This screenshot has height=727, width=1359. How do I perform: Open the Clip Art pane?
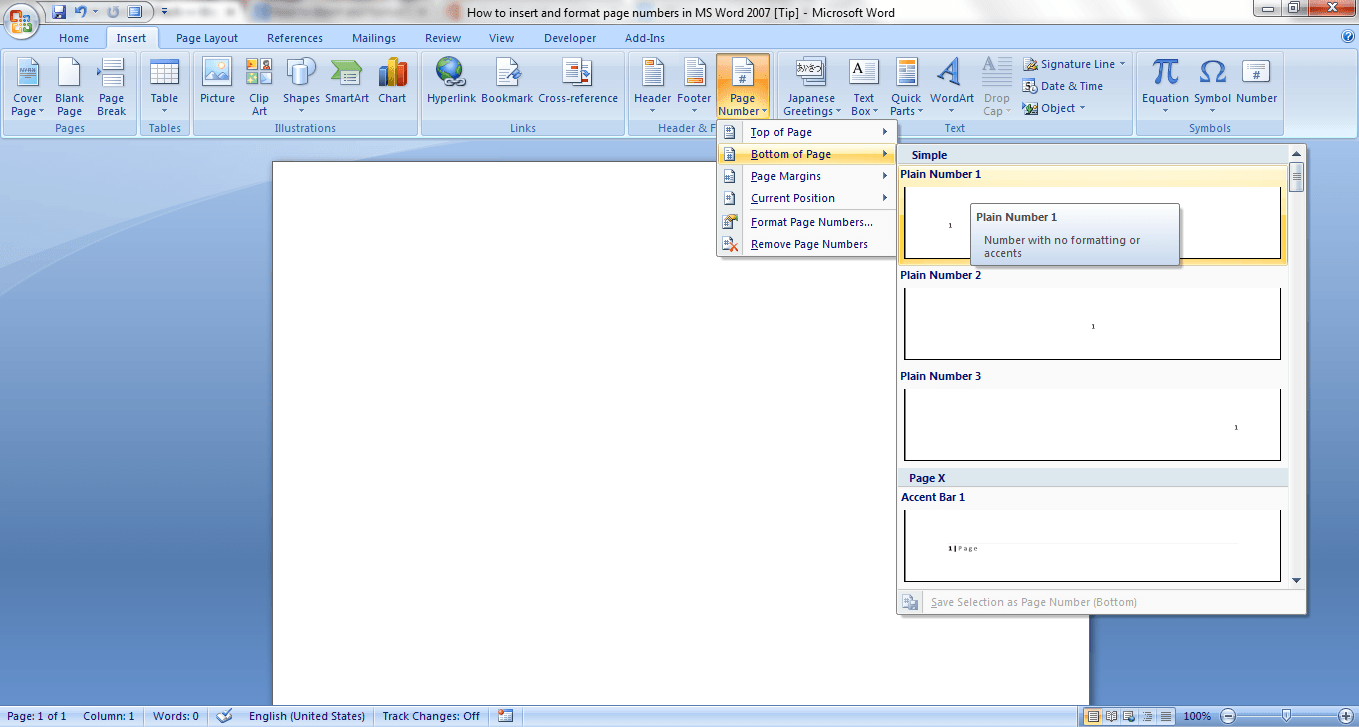(x=259, y=87)
